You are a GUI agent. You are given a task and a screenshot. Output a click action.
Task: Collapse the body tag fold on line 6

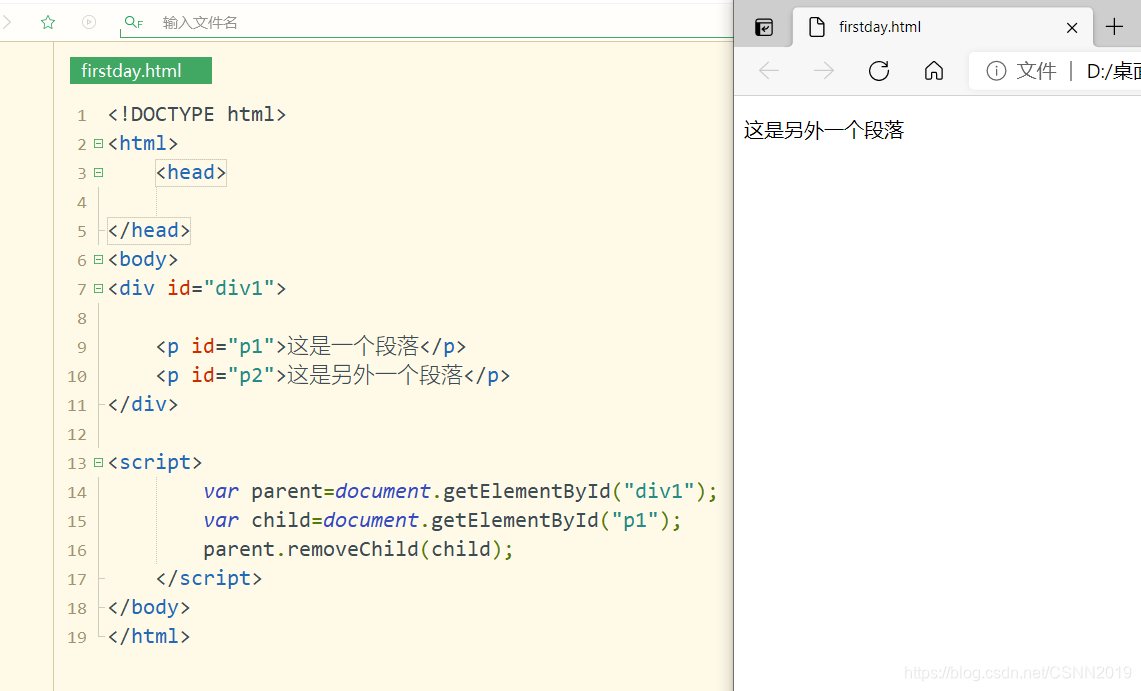[x=98, y=260]
